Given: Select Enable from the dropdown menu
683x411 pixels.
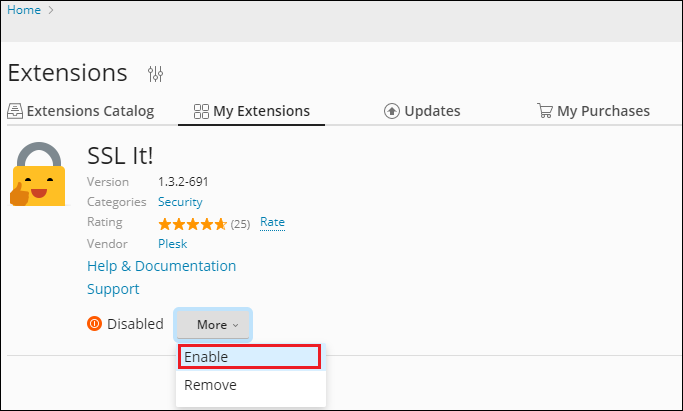Looking at the screenshot, I should pos(250,357).
